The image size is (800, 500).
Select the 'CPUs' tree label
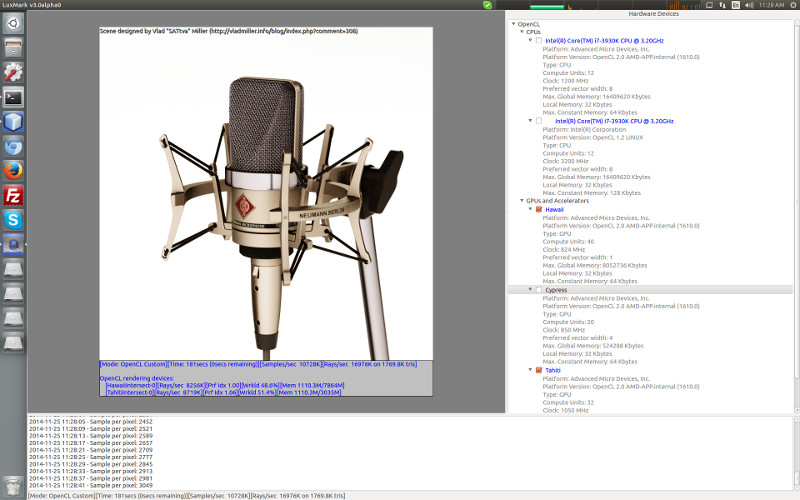[533, 32]
